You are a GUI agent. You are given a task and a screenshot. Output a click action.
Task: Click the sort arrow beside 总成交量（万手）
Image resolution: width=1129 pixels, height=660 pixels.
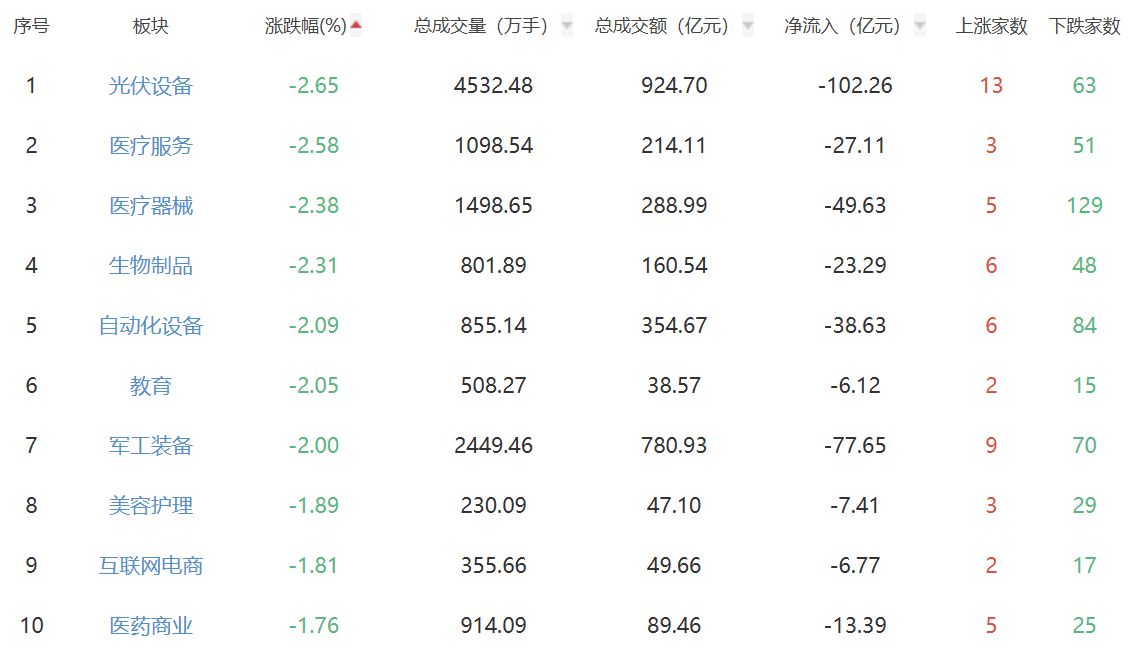[567, 26]
